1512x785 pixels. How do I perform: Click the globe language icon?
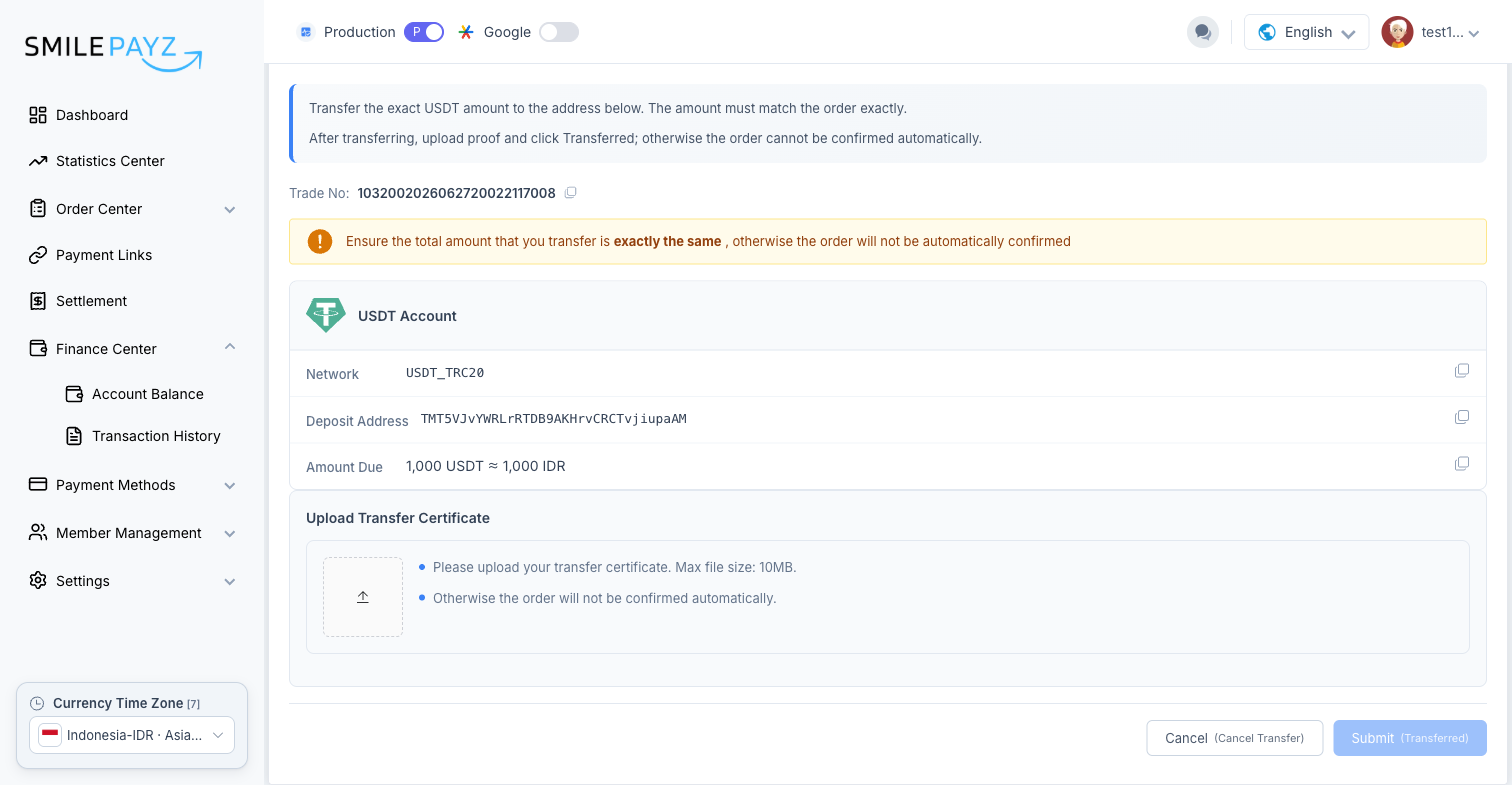(1267, 32)
